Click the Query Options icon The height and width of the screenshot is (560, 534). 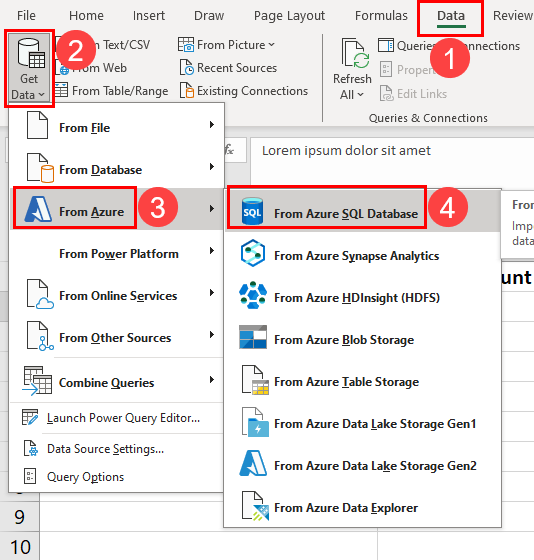click(30, 476)
